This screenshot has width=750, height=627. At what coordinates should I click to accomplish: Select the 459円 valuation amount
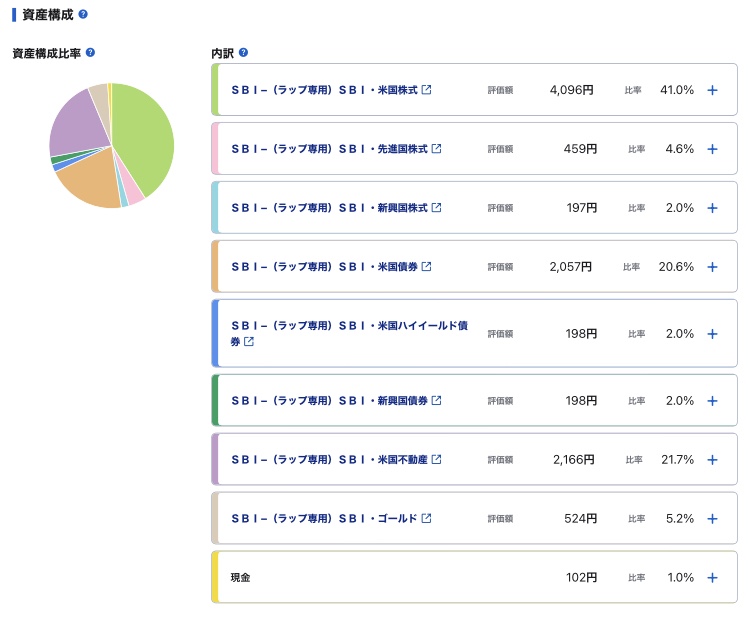coord(580,149)
